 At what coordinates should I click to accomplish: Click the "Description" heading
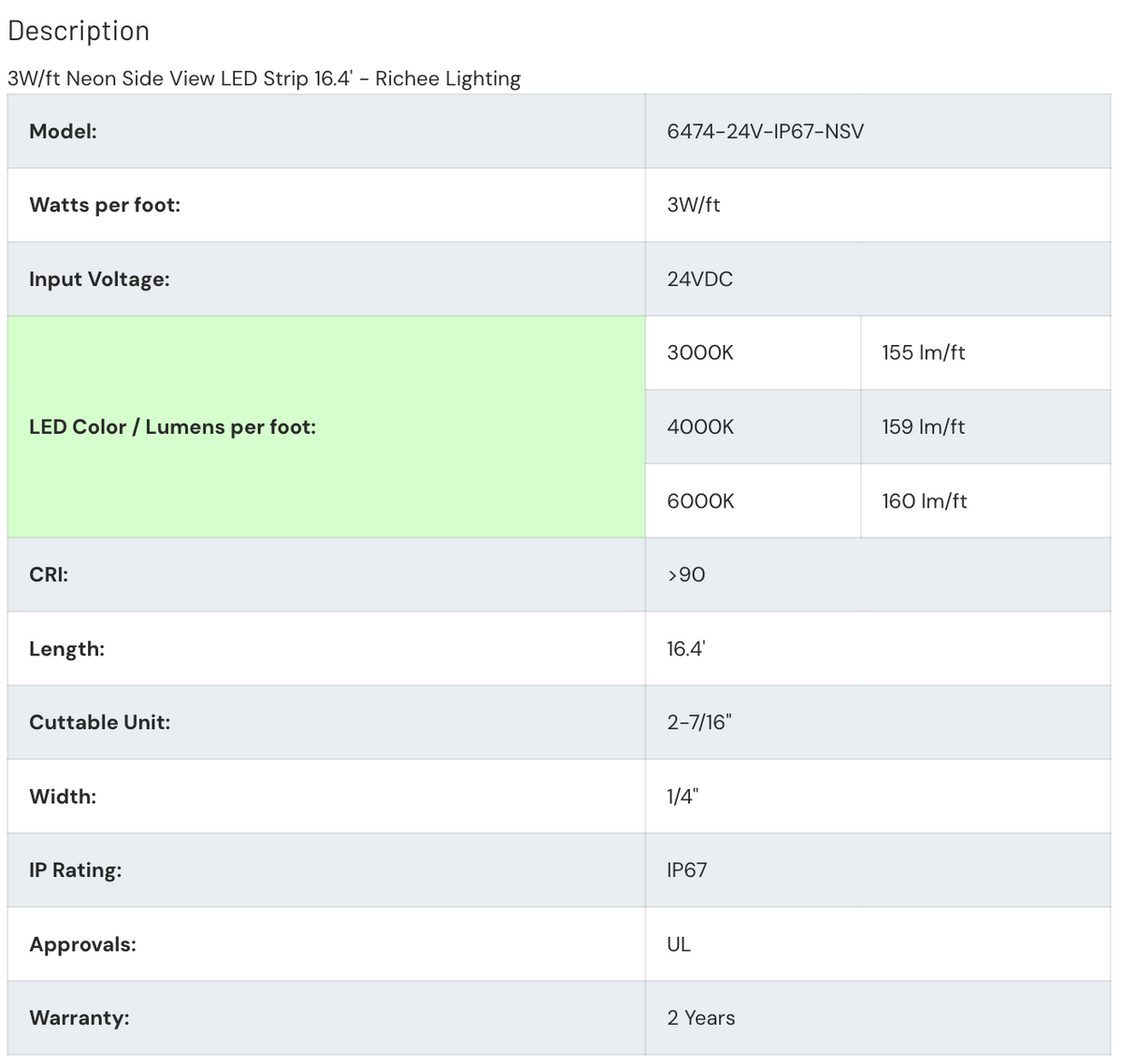(79, 31)
